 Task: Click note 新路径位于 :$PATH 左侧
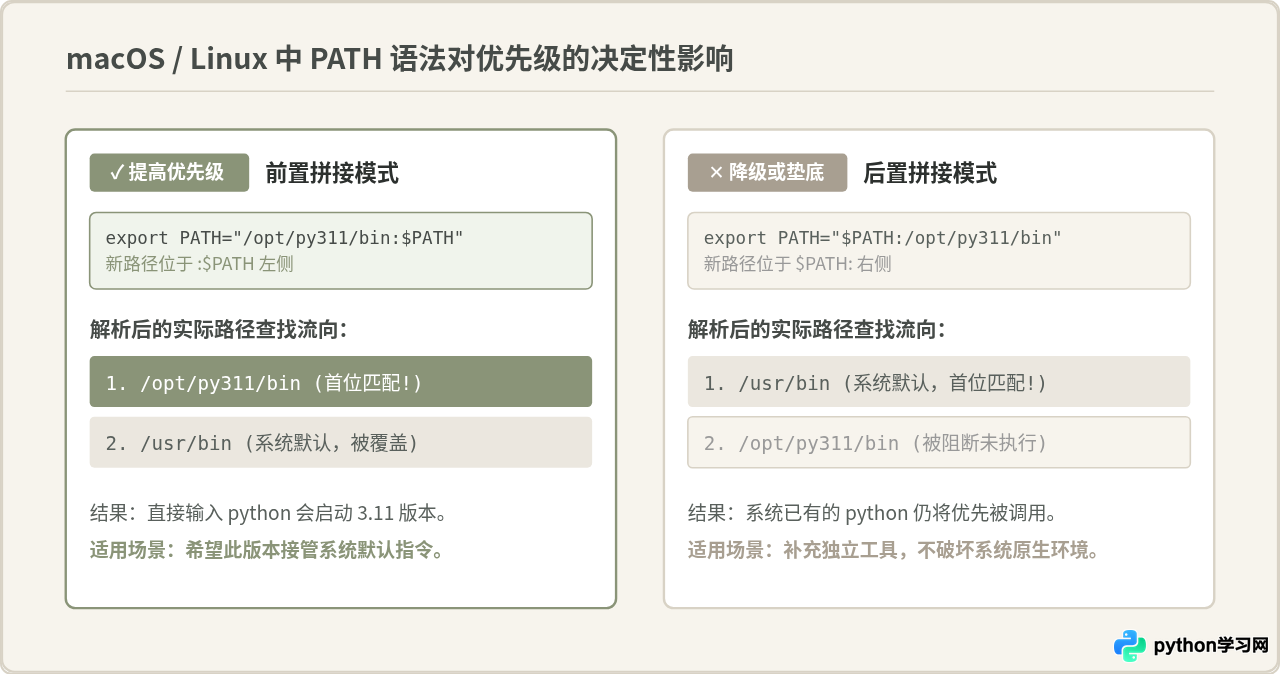[x=199, y=264]
